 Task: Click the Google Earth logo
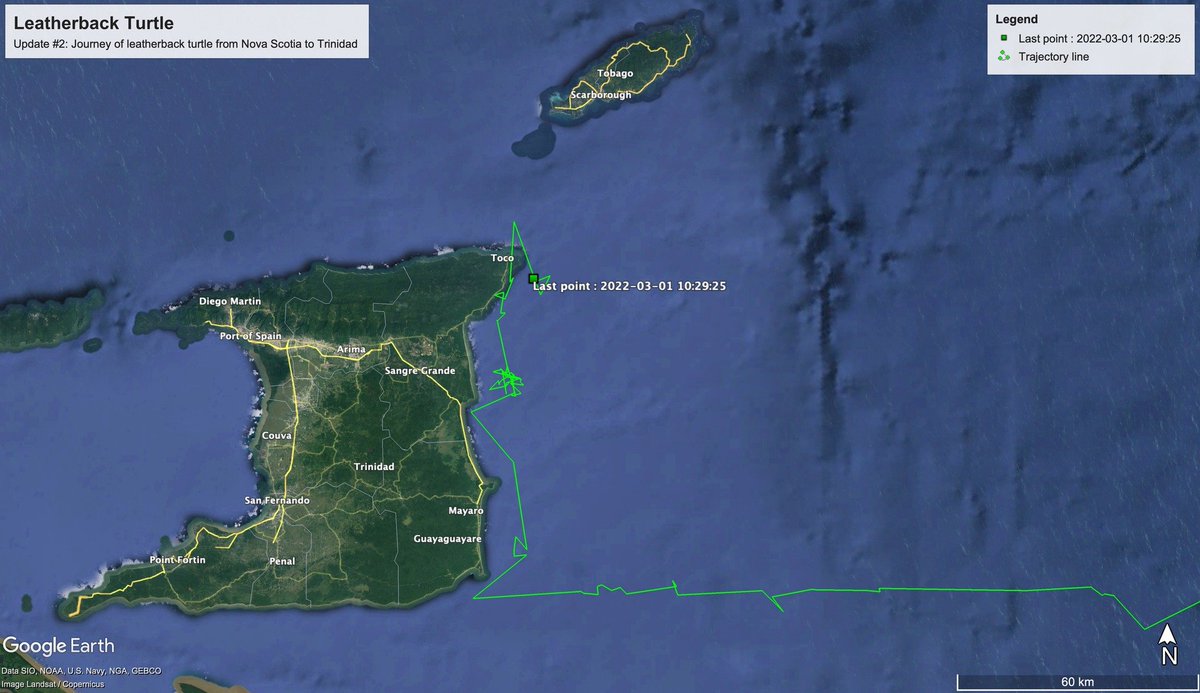[x=60, y=646]
